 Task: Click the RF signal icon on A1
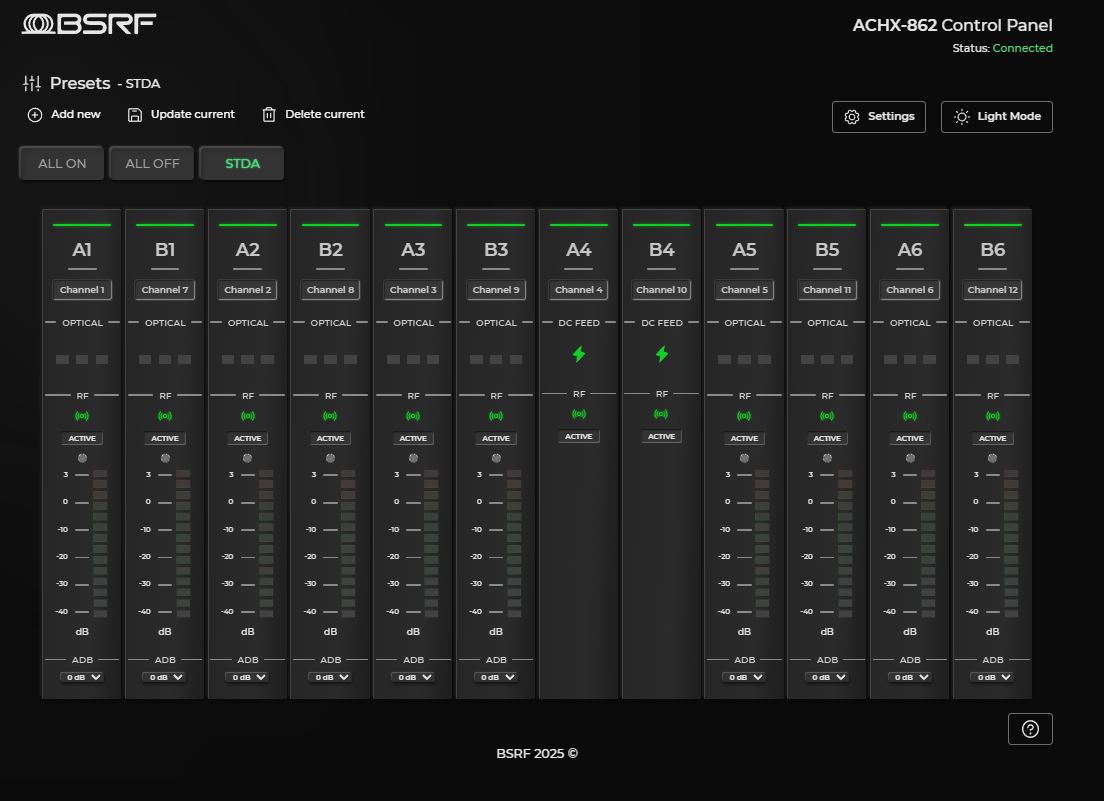(82, 416)
